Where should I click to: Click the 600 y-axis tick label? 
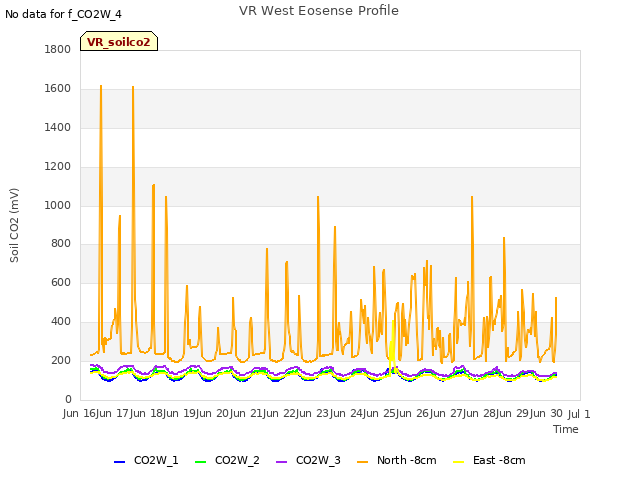61,282
